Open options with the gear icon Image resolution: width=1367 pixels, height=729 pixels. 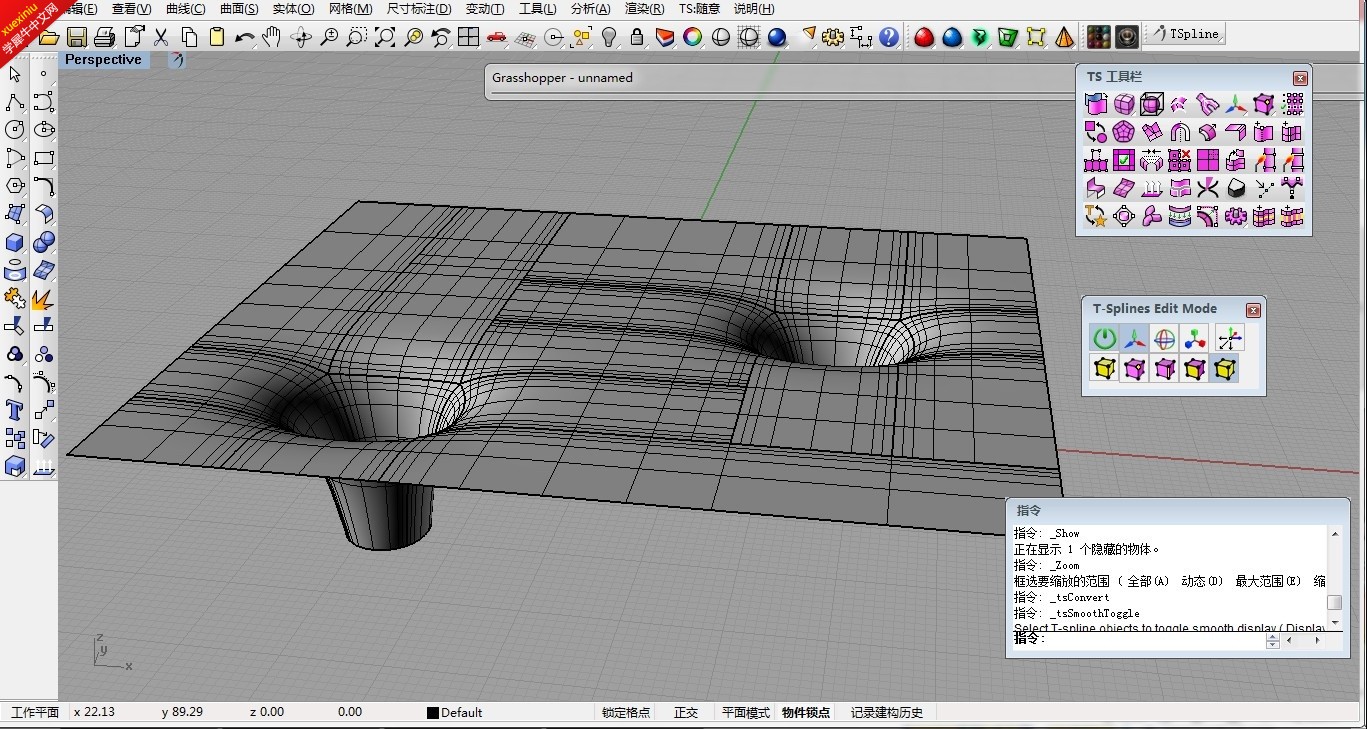[833, 38]
